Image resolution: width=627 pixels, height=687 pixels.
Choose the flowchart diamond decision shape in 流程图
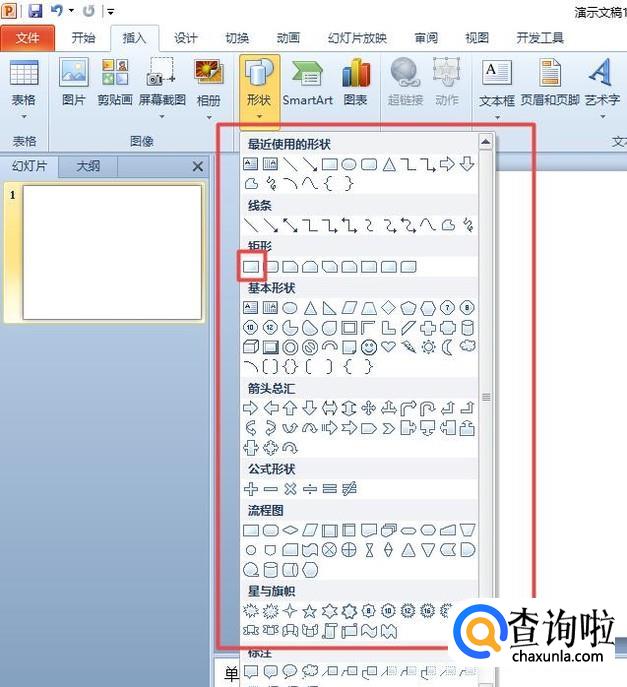[290, 530]
